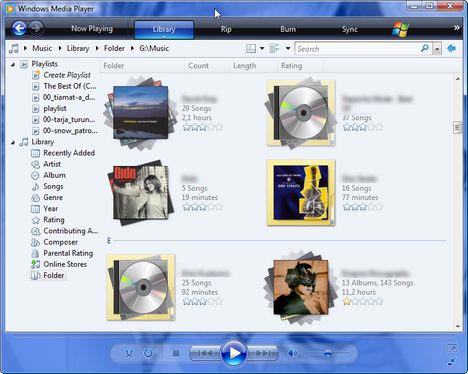The width and height of the screenshot is (468, 374).
Task: Select Online Stores in the Library tree
Action: [65, 264]
